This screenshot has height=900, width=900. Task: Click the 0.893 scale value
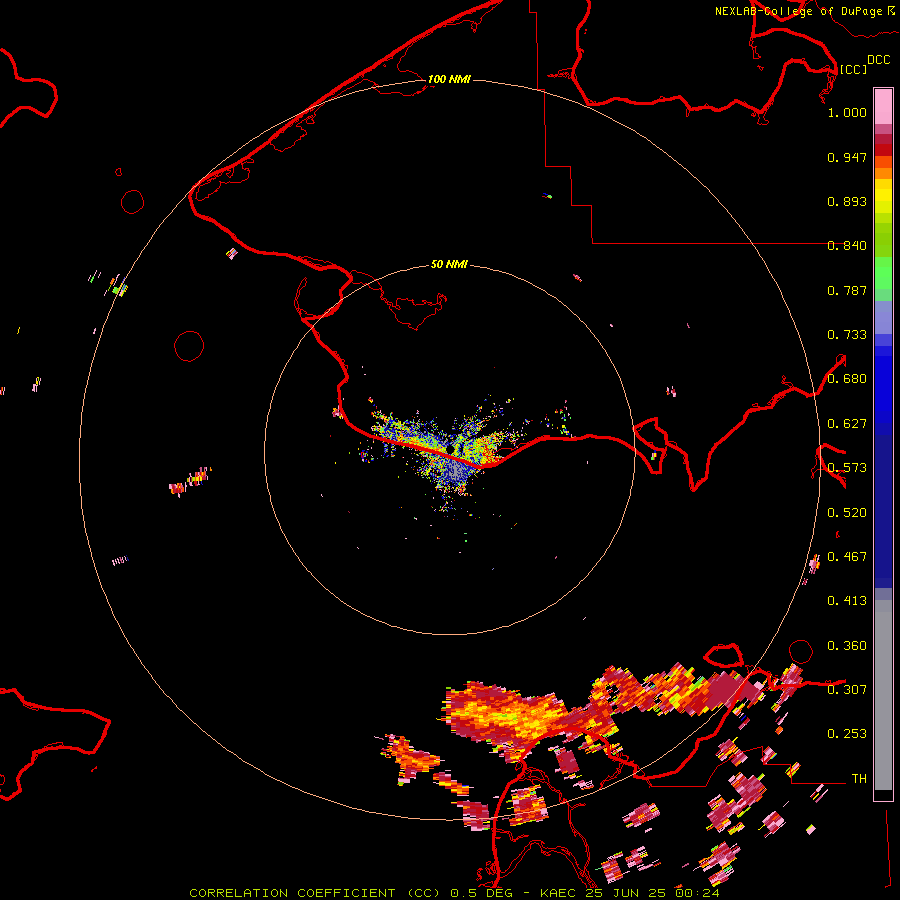coord(847,201)
